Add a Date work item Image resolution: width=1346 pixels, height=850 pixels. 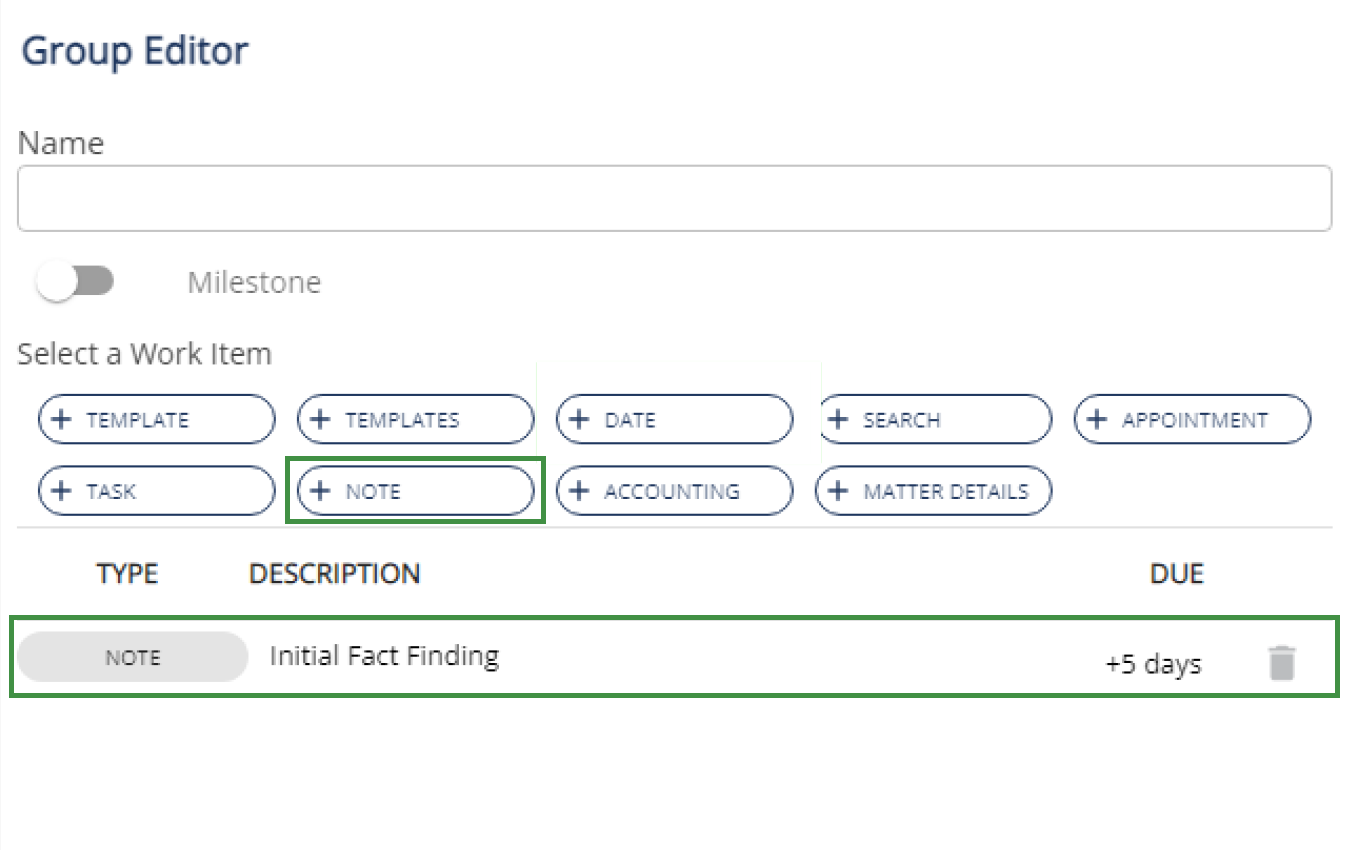674,420
